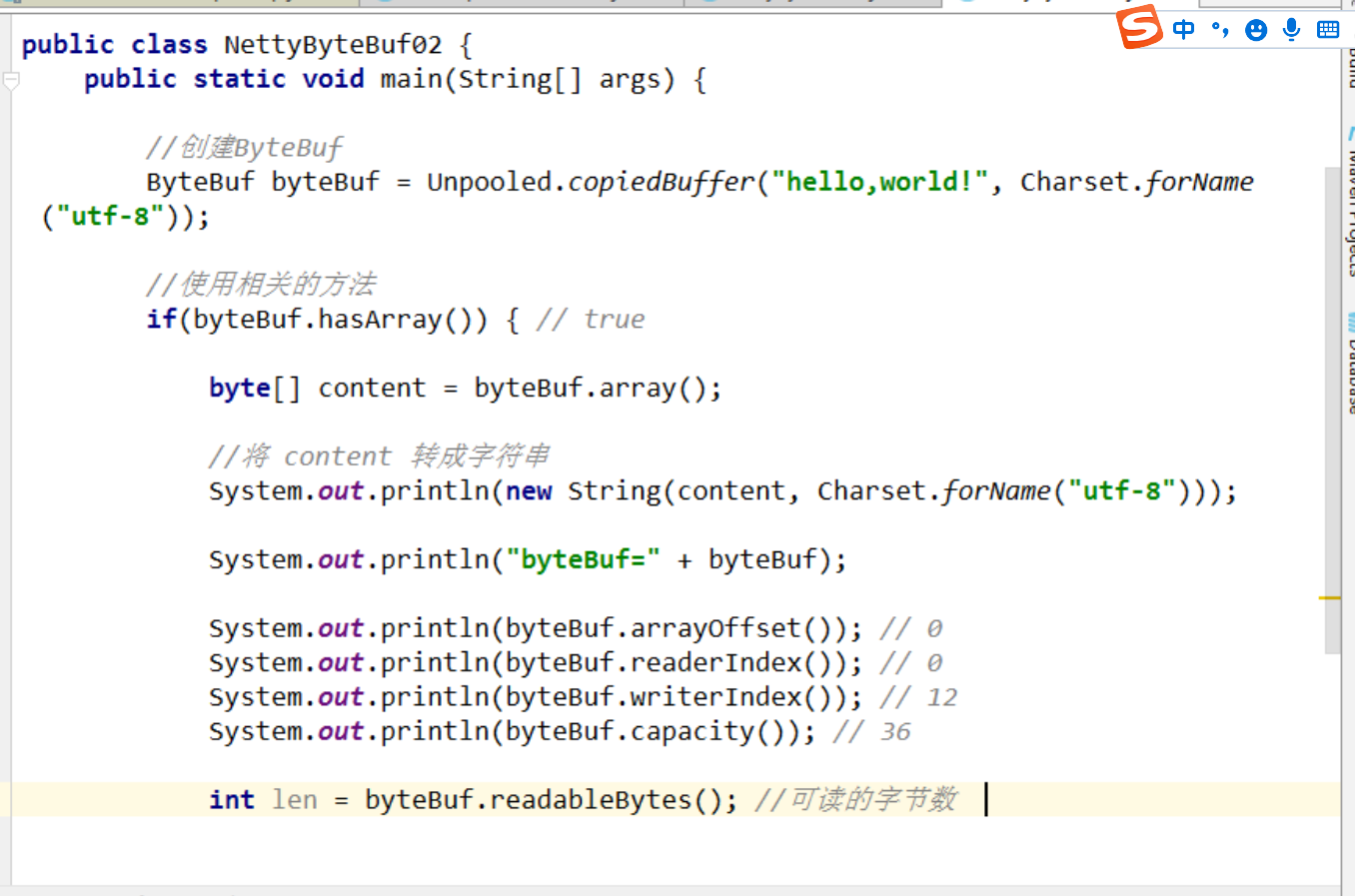This screenshot has width=1355, height=896.
Task: Click the editor's vertical scrollbar thumb
Action: (1332, 410)
